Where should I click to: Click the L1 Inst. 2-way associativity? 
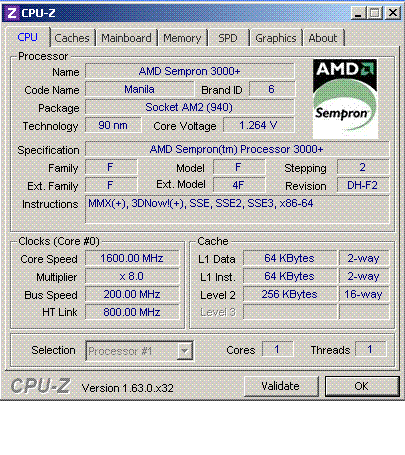pos(364,276)
